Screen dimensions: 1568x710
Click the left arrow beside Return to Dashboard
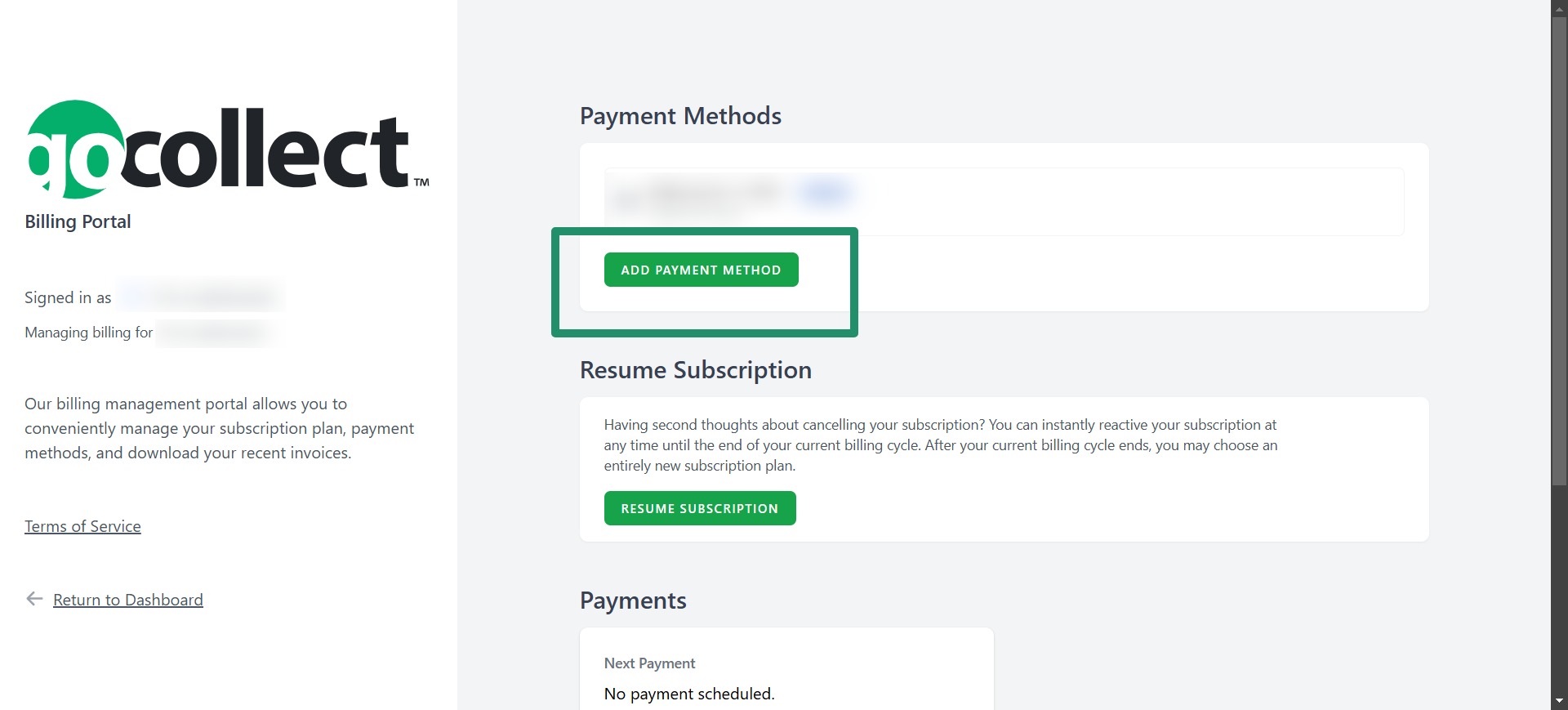[34, 599]
